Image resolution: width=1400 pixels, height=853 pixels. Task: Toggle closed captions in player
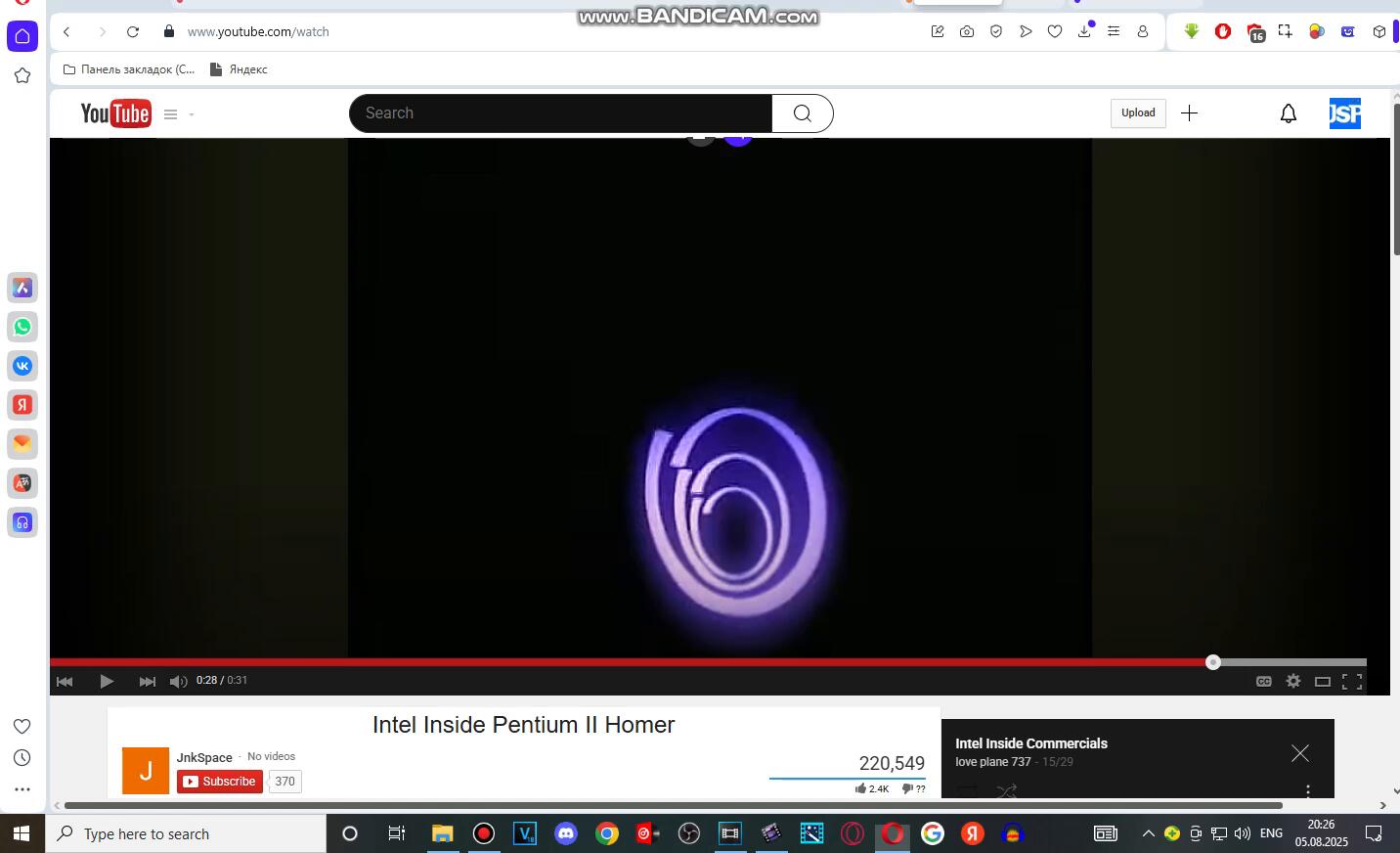click(1263, 681)
